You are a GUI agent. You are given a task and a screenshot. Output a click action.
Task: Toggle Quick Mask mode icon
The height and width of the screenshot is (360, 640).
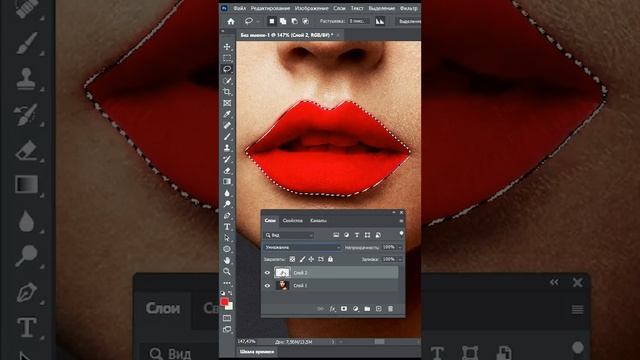tap(227, 318)
